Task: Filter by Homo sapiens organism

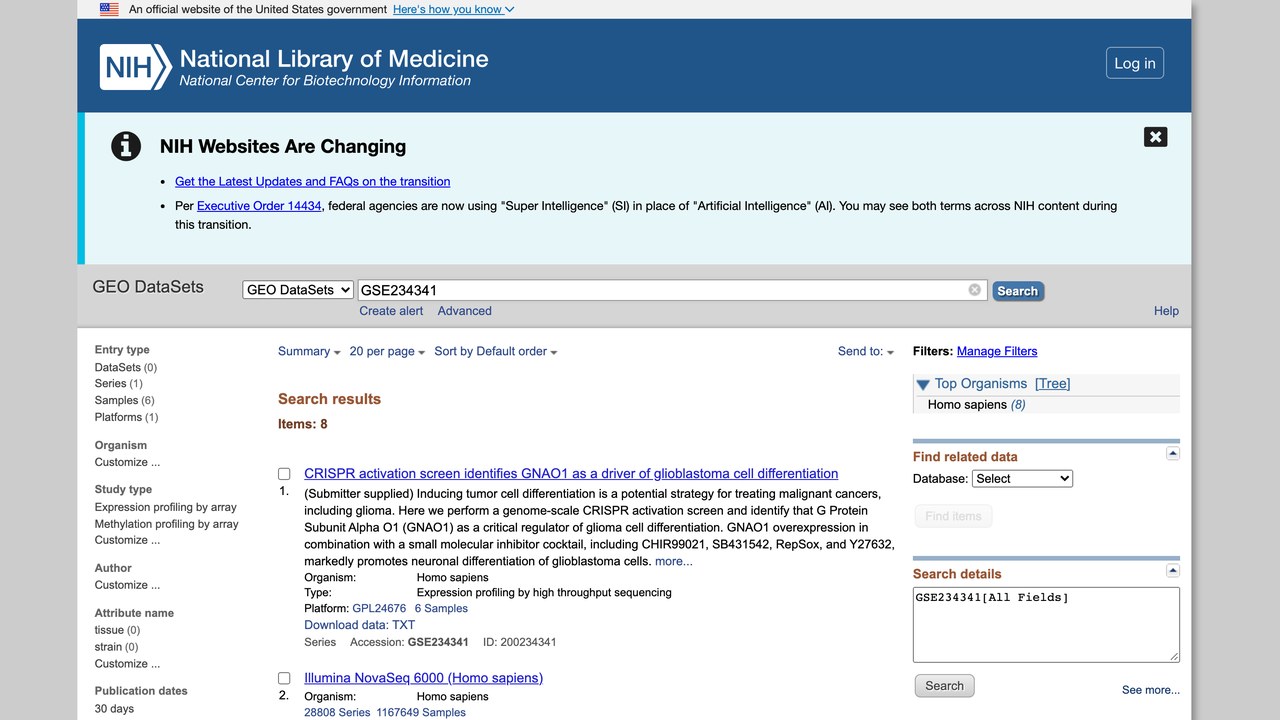Action: 967,405
